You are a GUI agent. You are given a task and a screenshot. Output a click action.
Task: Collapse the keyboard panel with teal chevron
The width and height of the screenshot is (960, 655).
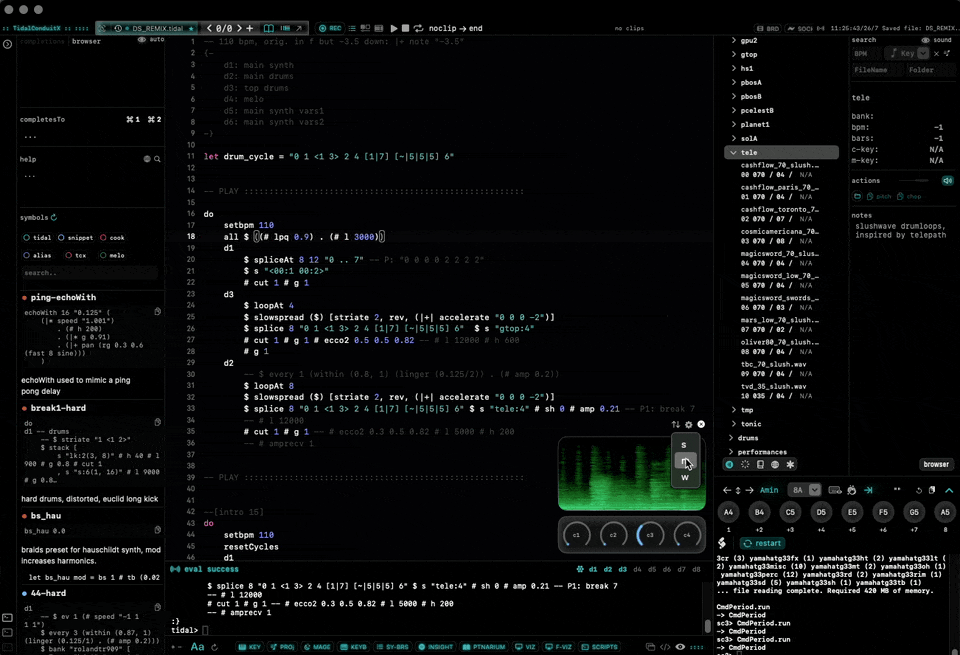(949, 490)
